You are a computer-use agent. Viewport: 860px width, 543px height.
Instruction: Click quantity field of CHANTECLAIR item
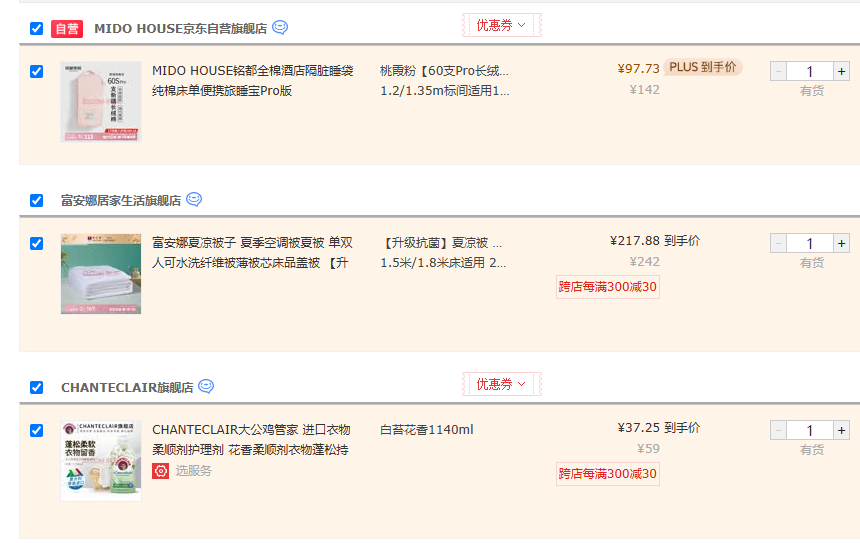[810, 430]
